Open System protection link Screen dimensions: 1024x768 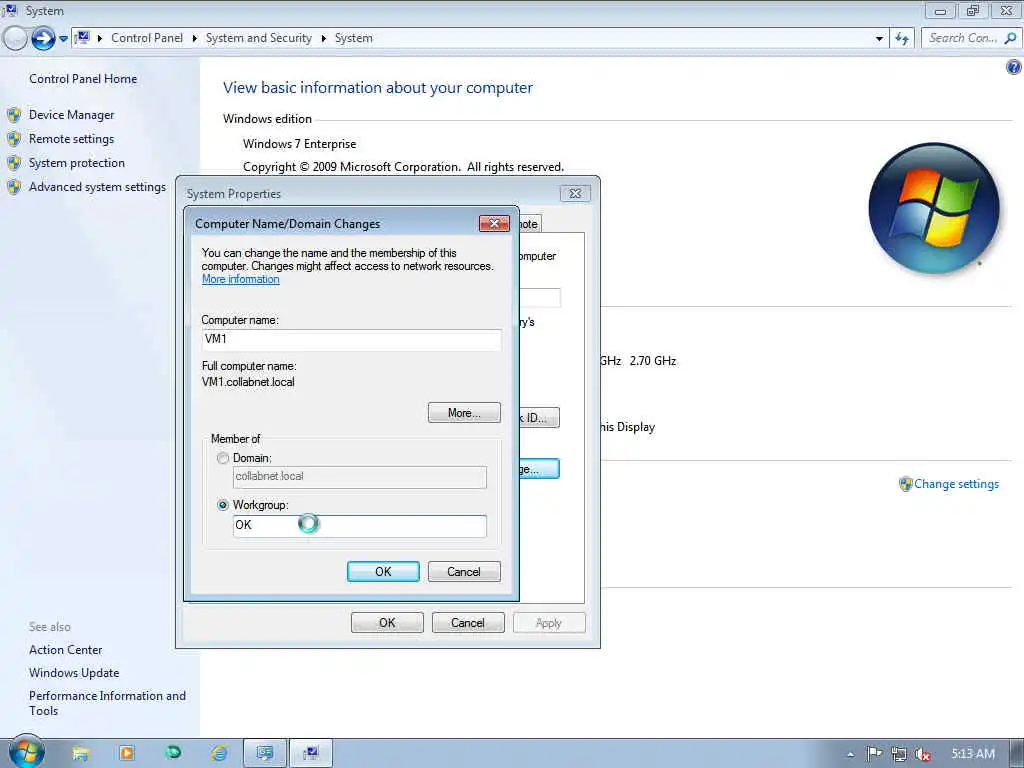coord(76,163)
